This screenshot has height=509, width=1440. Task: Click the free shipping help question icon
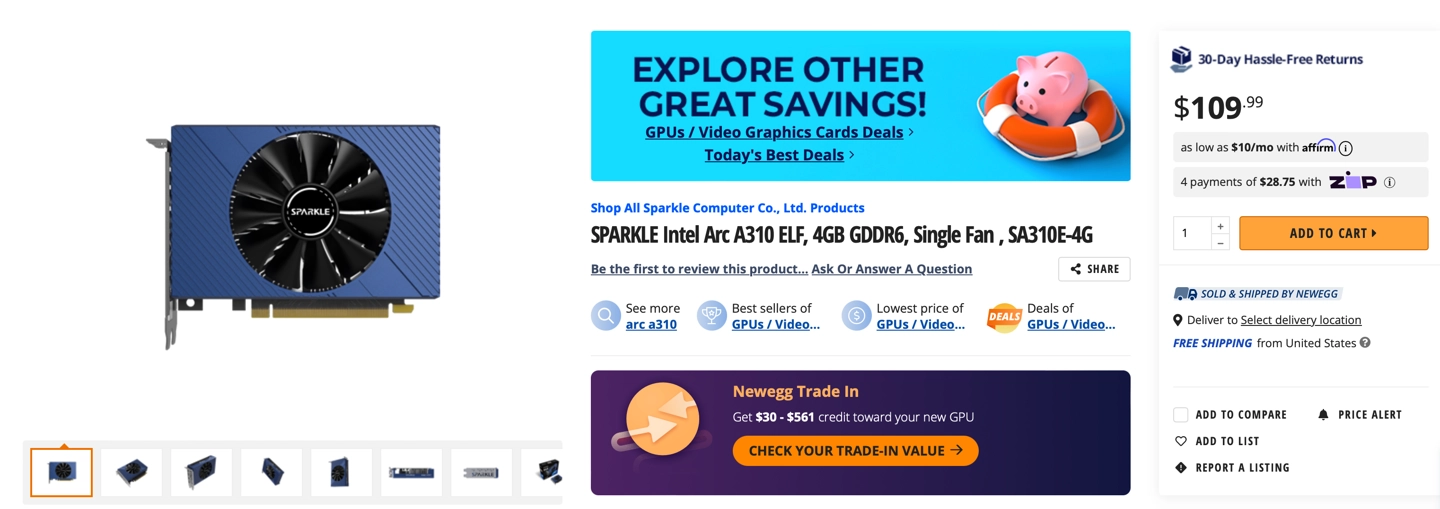click(1365, 343)
